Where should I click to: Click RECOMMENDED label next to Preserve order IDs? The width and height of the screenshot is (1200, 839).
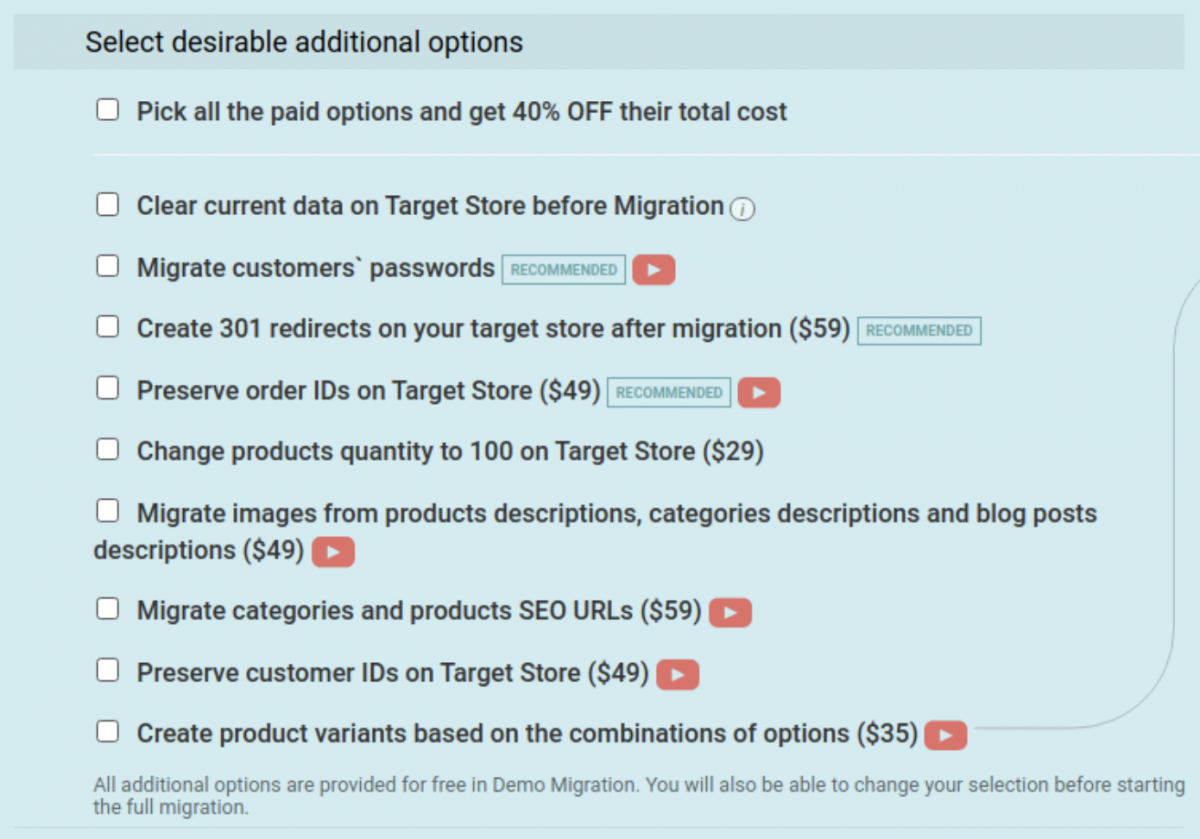[668, 392]
